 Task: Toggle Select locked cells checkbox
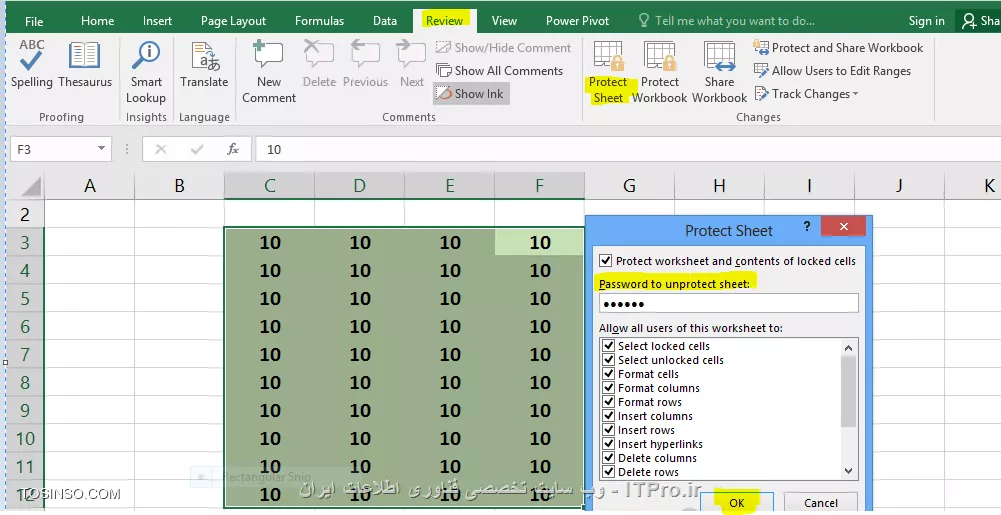[608, 345]
